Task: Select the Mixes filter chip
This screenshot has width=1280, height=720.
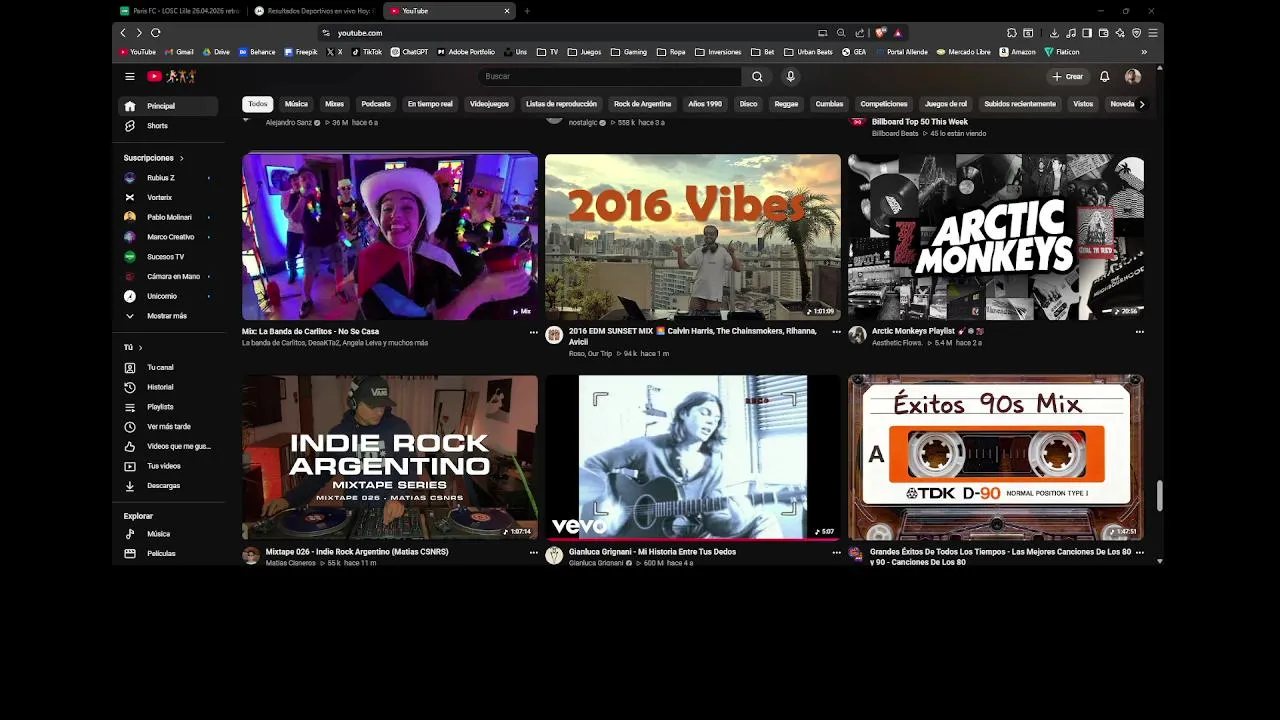Action: [x=334, y=104]
